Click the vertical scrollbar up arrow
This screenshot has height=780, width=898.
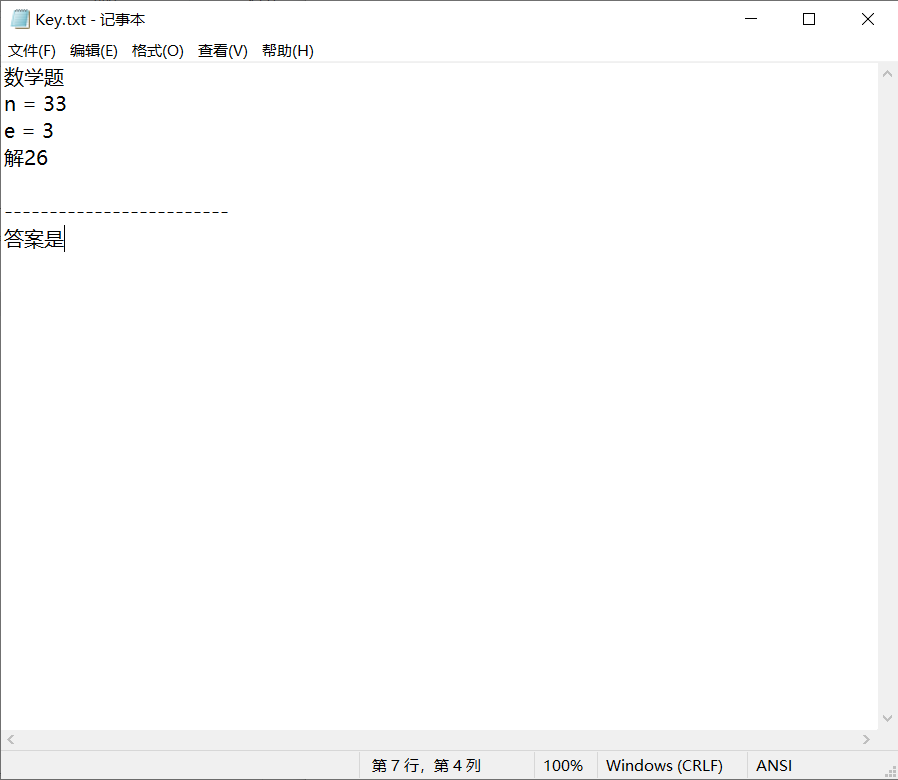887,74
